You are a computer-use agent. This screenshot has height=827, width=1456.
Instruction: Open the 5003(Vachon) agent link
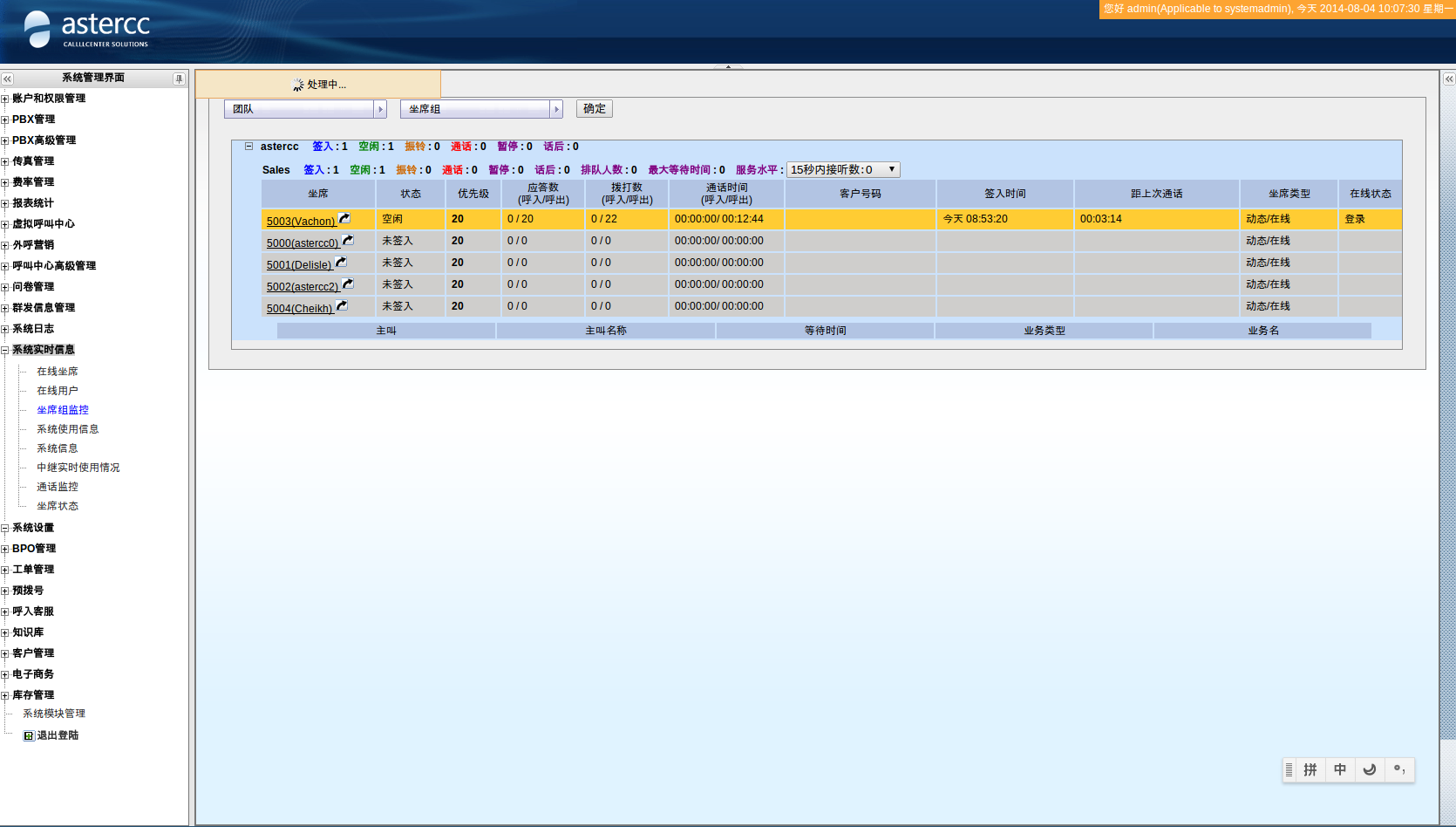(x=301, y=222)
